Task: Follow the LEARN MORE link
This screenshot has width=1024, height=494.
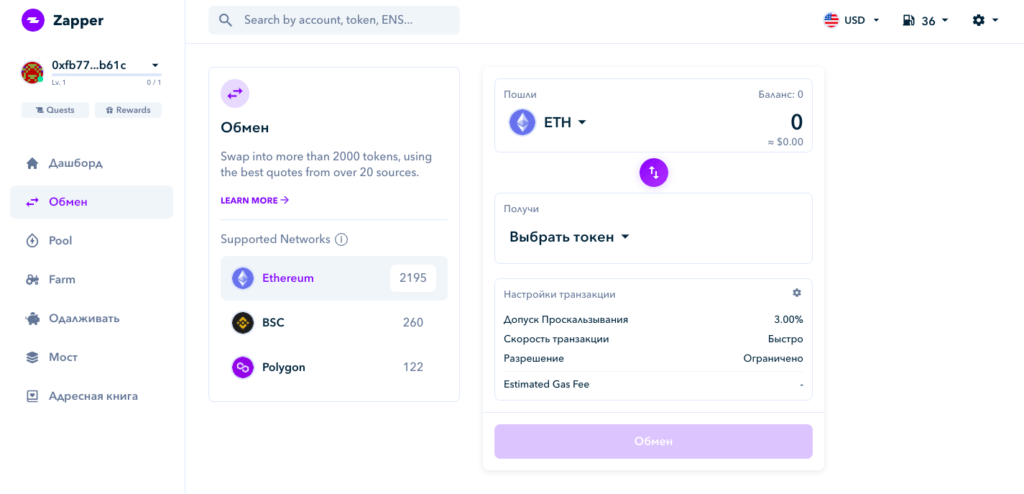Action: pyautogui.click(x=254, y=200)
